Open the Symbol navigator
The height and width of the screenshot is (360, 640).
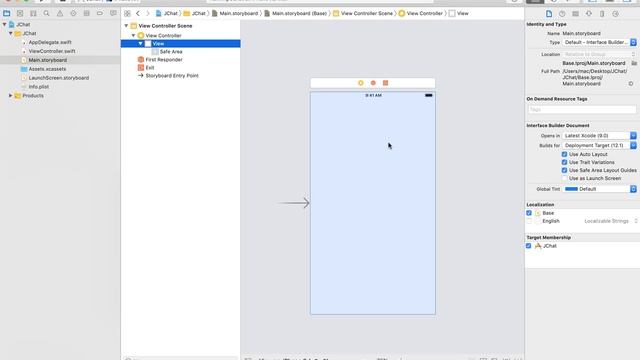pos(33,13)
